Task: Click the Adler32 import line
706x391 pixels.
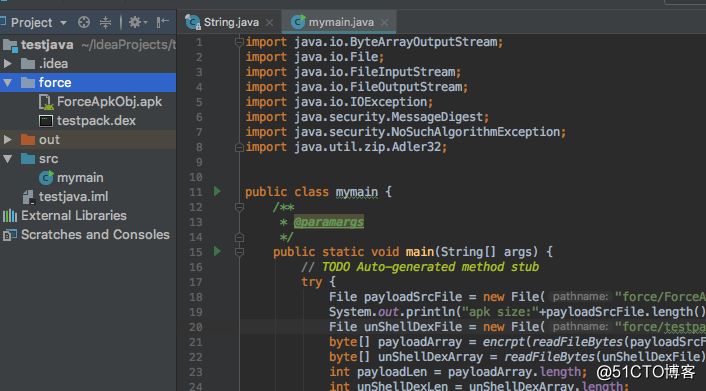Action: (346, 147)
